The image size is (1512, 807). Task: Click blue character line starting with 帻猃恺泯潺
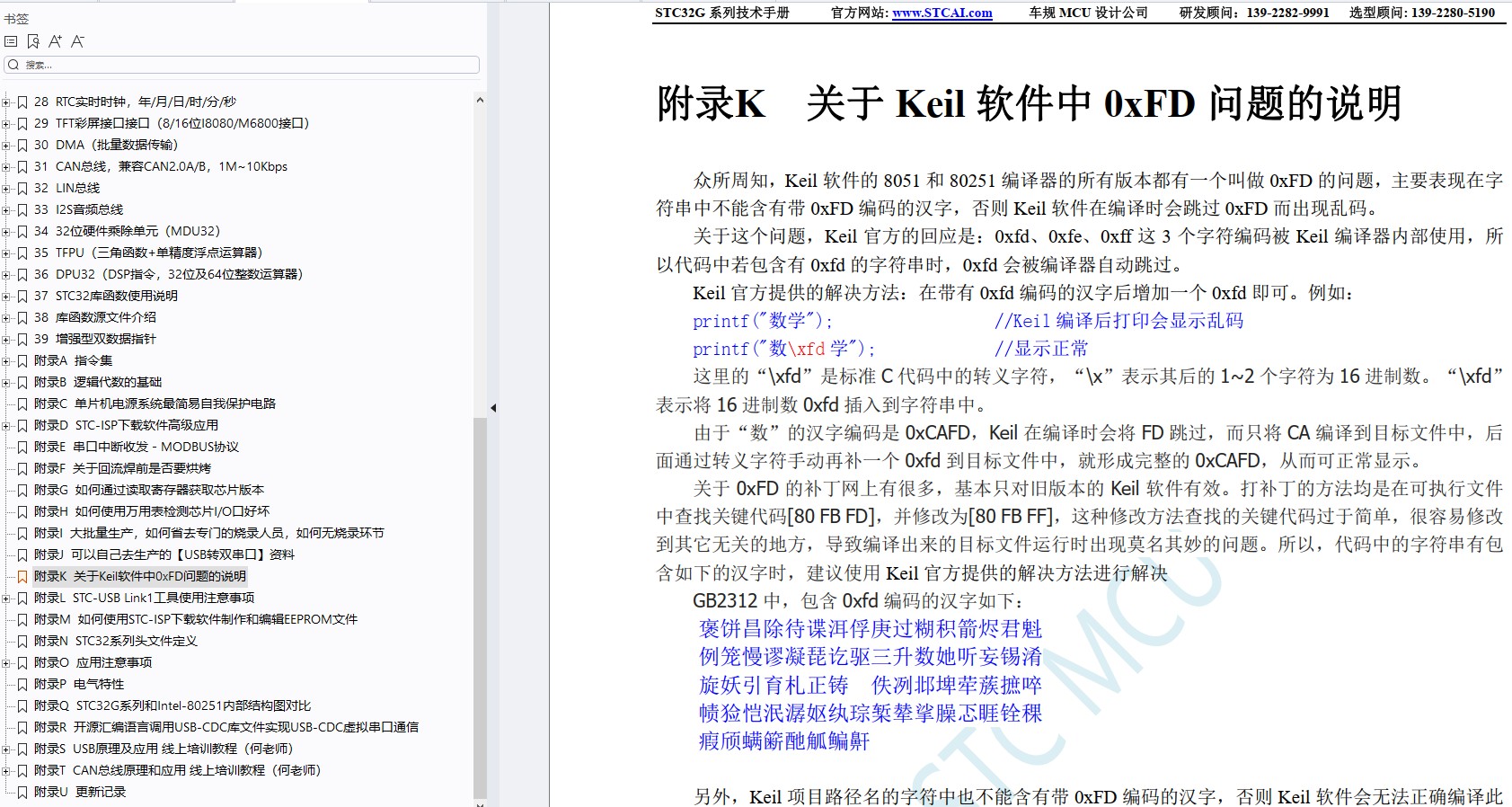pos(871,714)
